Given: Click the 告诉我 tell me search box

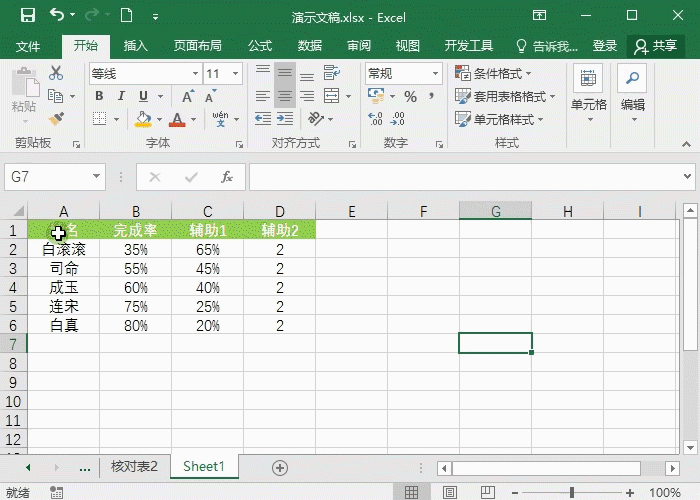Looking at the screenshot, I should 547,46.
